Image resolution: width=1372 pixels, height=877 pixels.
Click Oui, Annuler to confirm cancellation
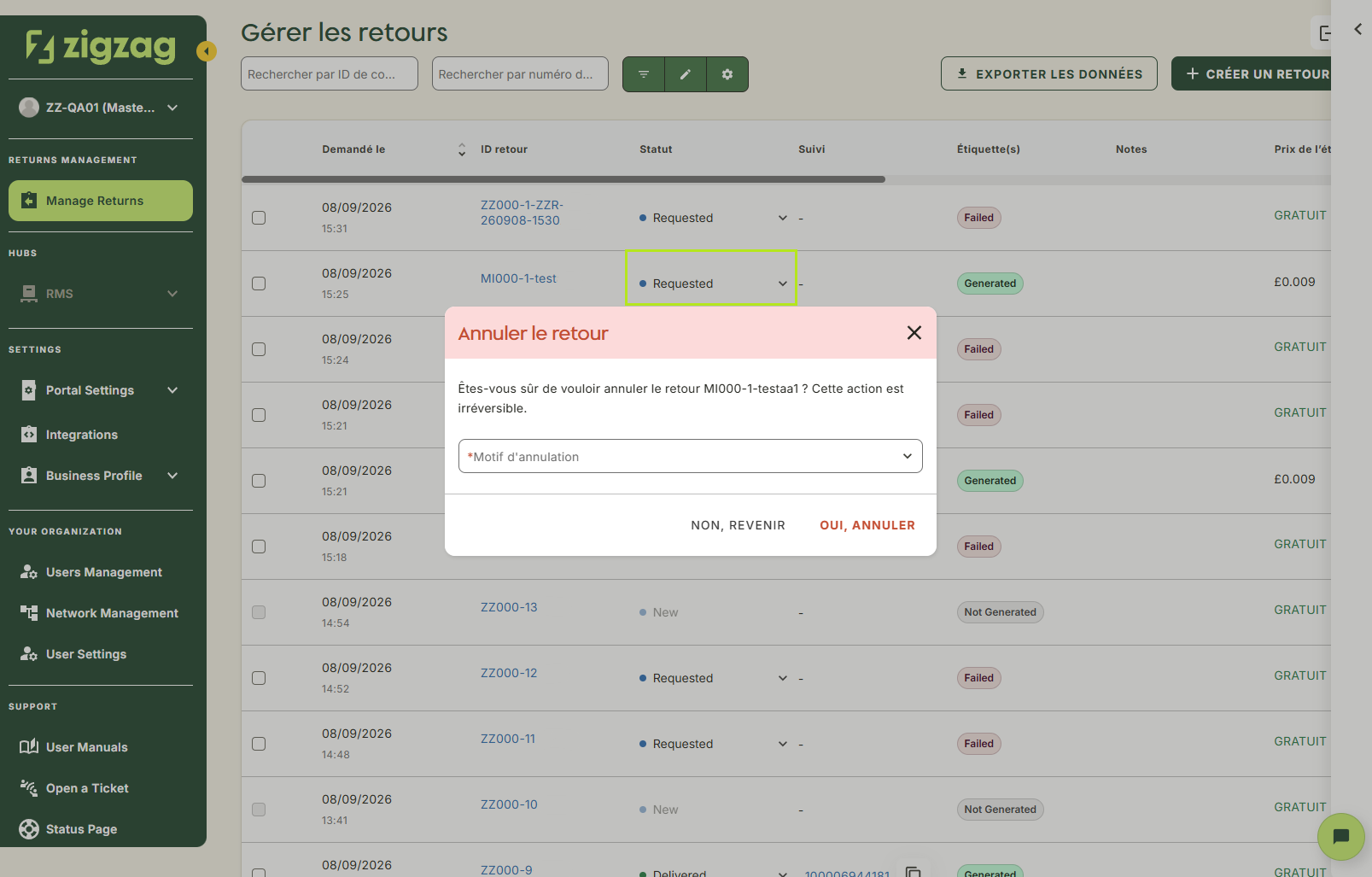tap(867, 525)
